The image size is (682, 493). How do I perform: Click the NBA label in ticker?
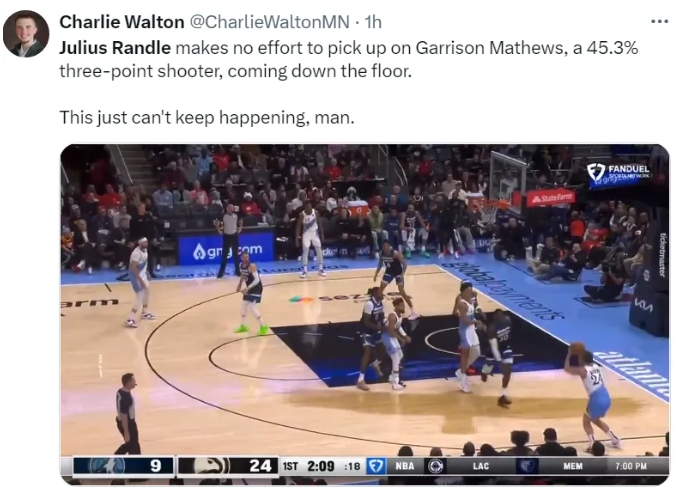pyautogui.click(x=405, y=466)
